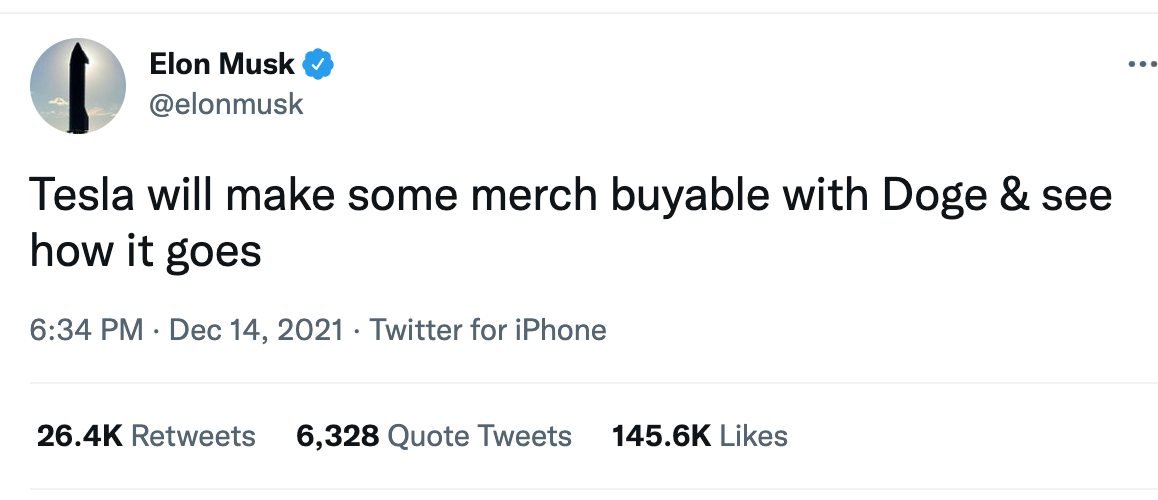Click the 145.6K like count
The width and height of the screenshot is (1158, 500).
pos(661,436)
